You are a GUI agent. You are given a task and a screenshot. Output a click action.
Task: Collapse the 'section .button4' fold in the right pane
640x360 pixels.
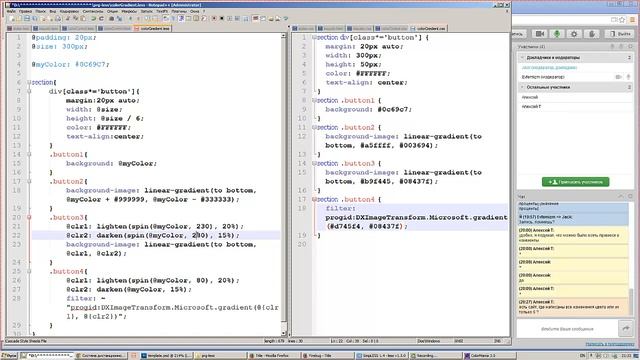coord(314,199)
